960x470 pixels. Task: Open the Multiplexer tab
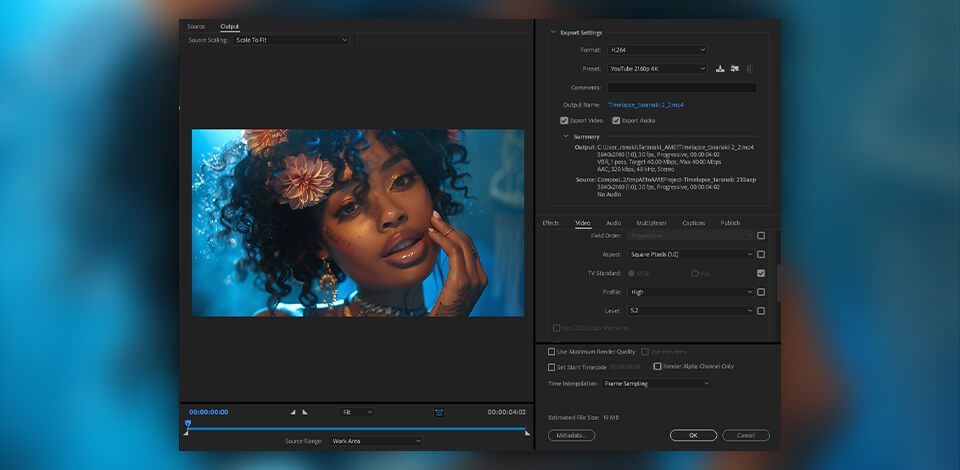[651, 223]
